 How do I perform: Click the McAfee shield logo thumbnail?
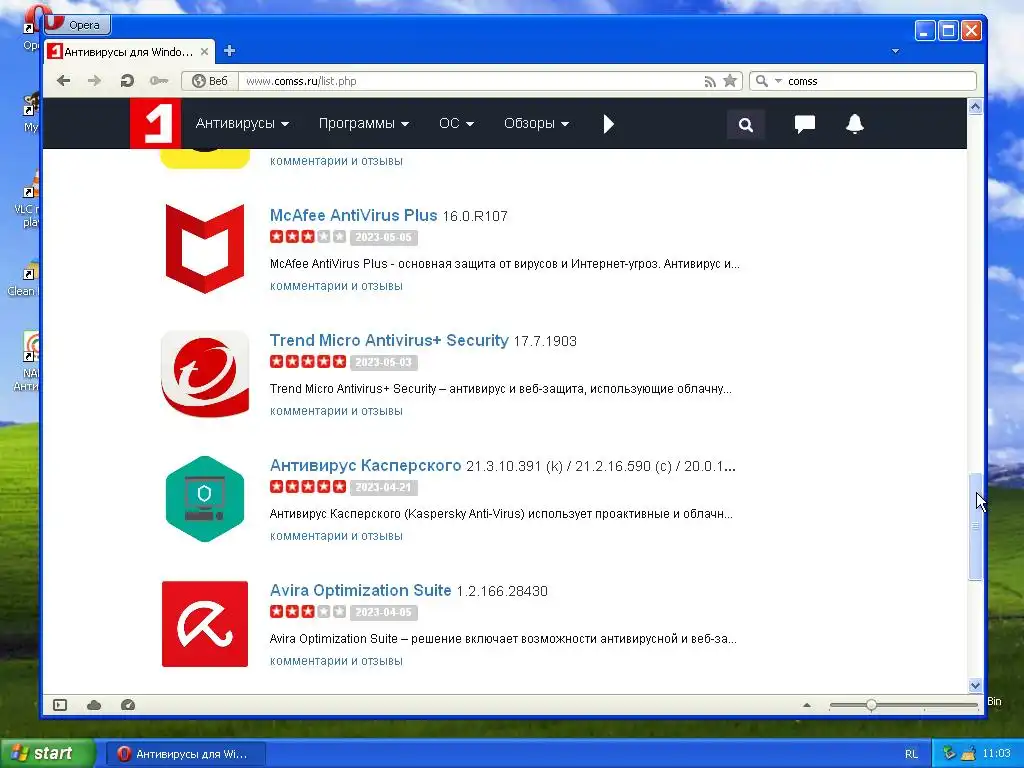click(205, 248)
